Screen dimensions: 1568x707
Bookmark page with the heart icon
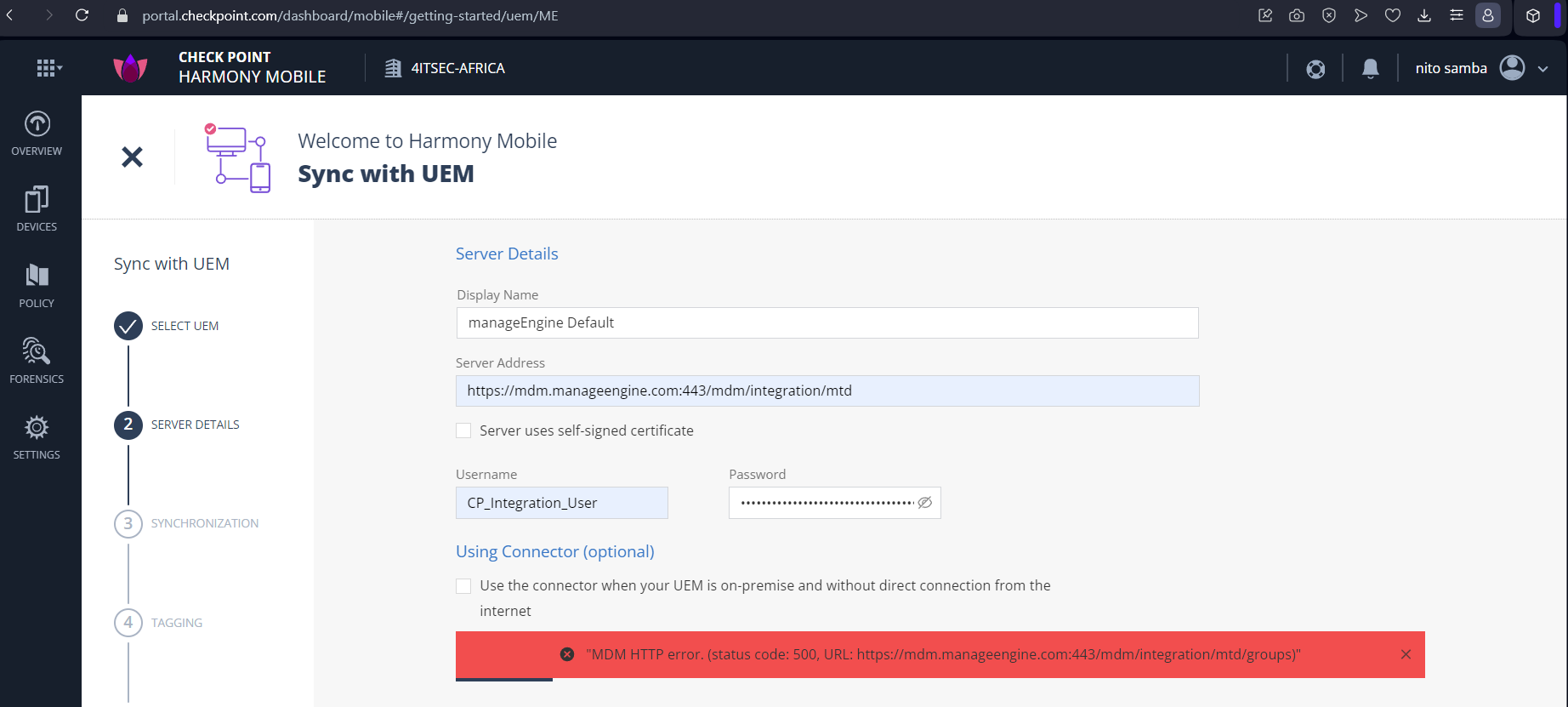(x=1393, y=15)
